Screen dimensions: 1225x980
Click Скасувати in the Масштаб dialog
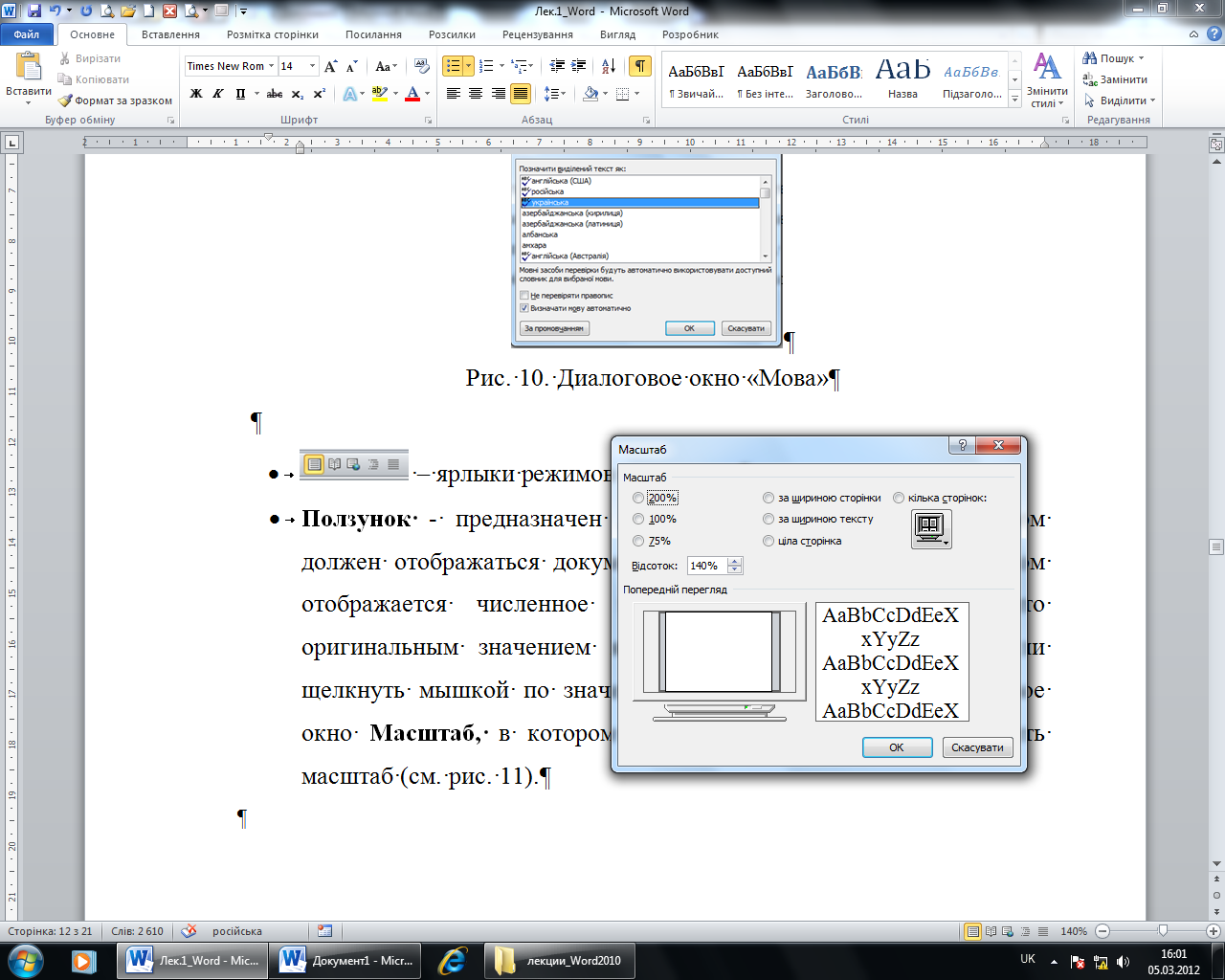pos(977,747)
